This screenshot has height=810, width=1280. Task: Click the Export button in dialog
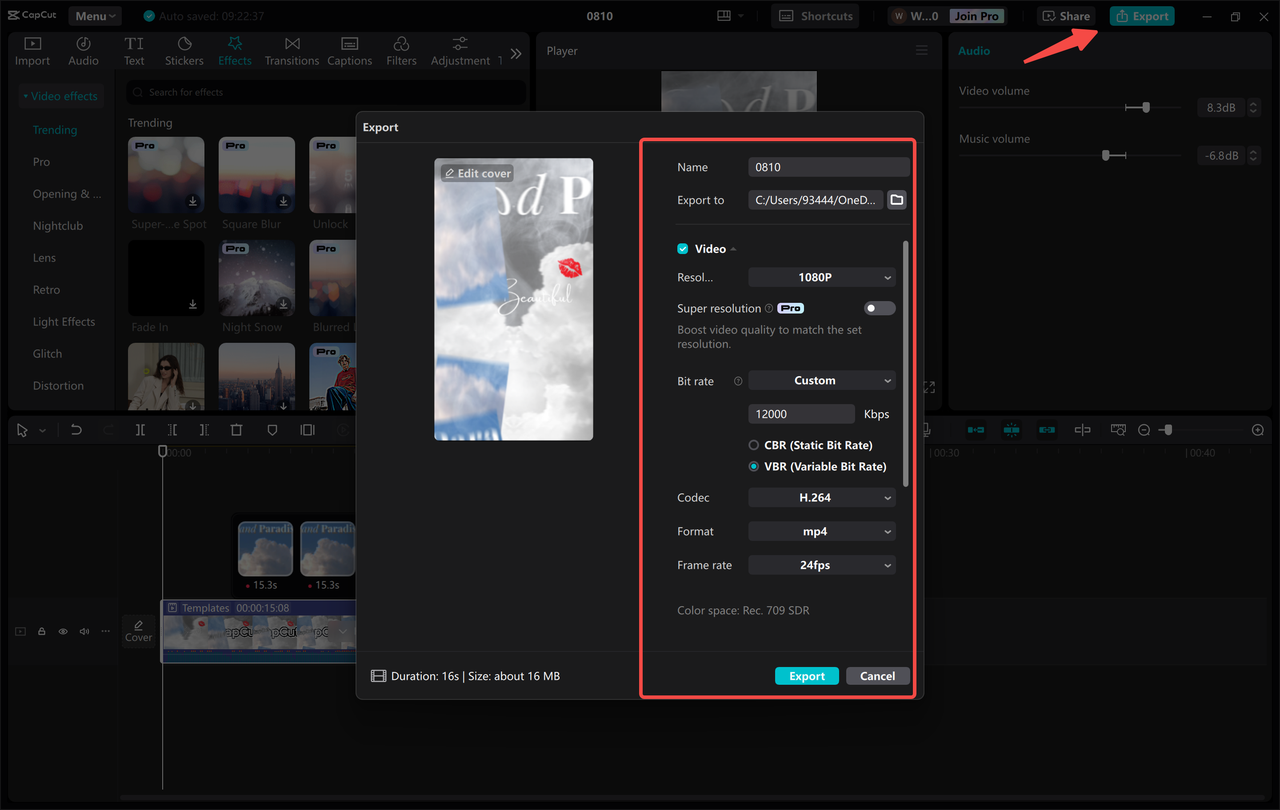pyautogui.click(x=807, y=676)
